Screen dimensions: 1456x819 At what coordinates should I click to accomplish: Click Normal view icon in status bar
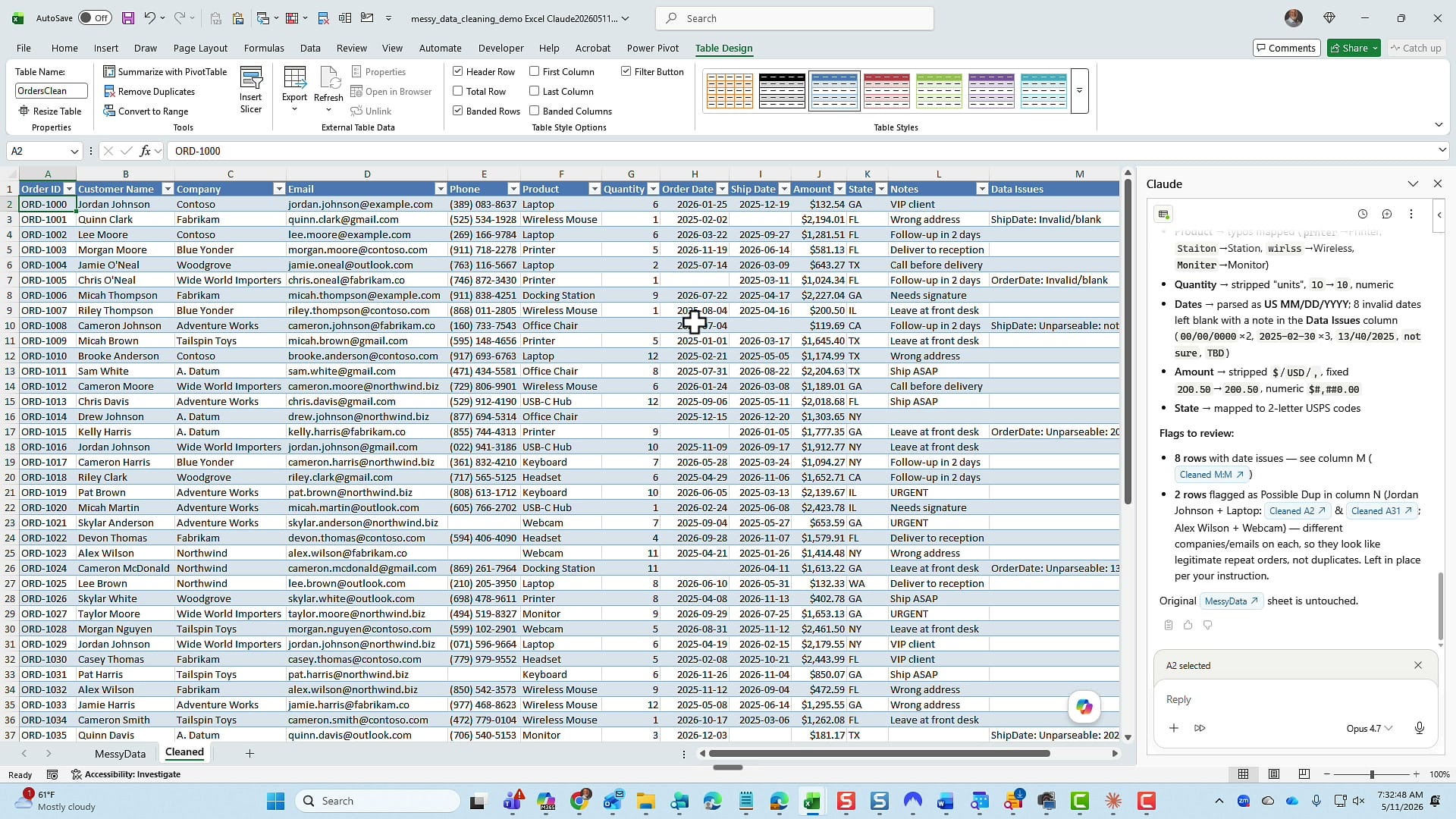point(1243,774)
